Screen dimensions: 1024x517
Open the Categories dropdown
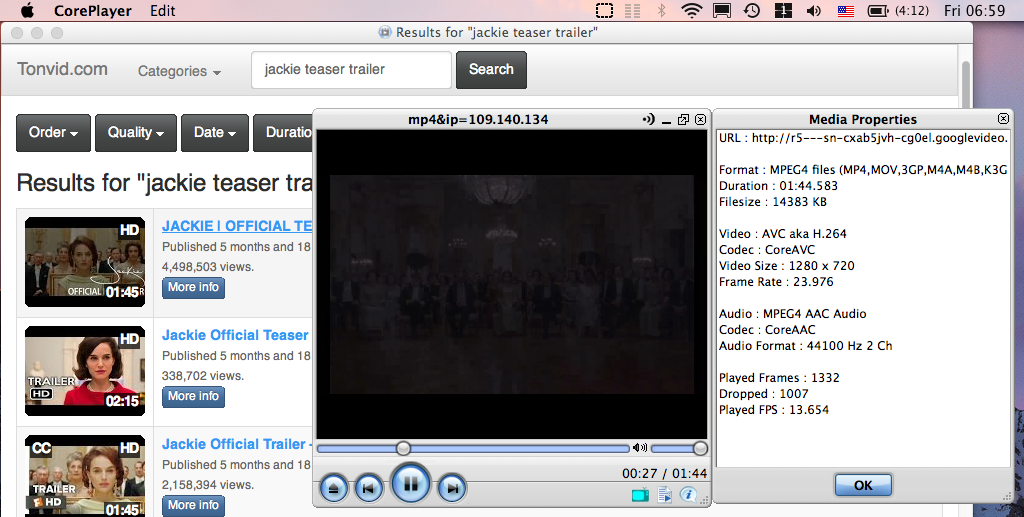click(x=179, y=71)
